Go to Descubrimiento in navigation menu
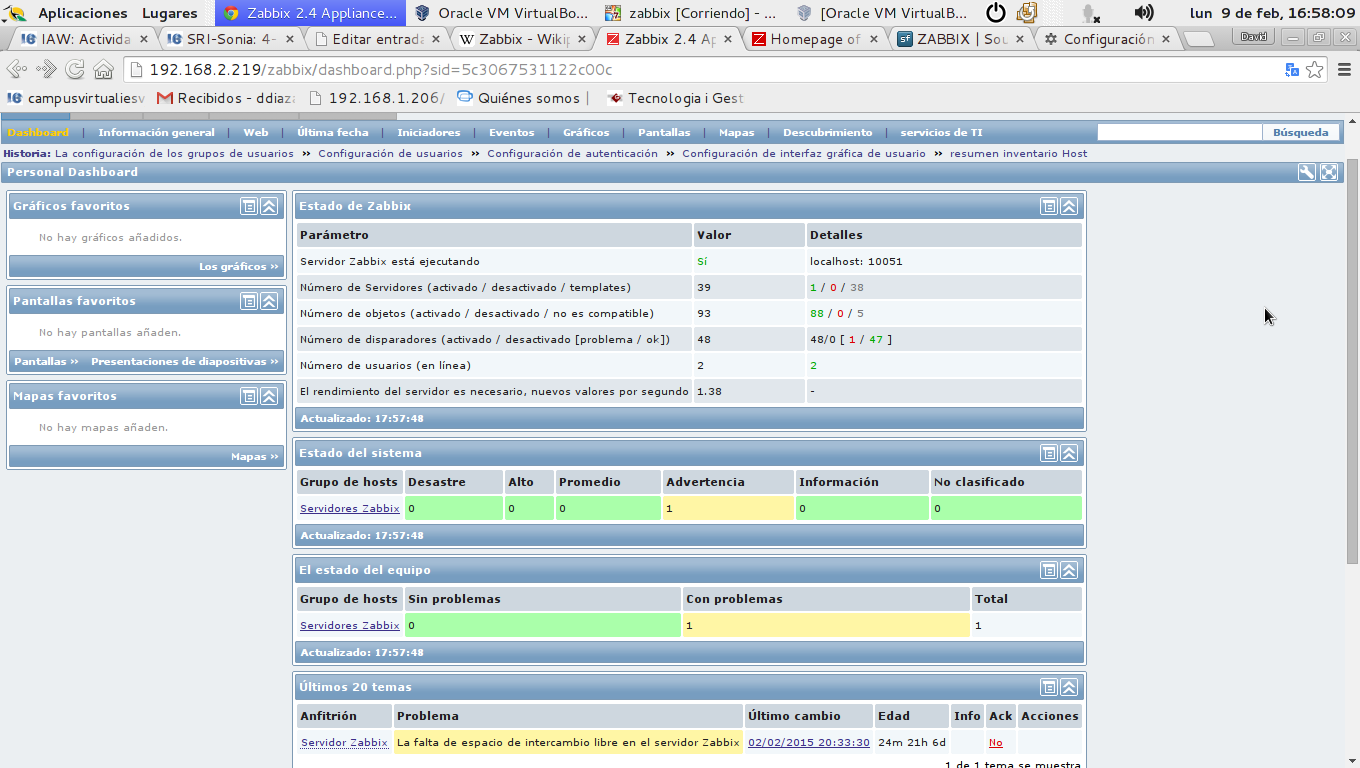Screen dimensions: 1360x768 [x=827, y=132]
